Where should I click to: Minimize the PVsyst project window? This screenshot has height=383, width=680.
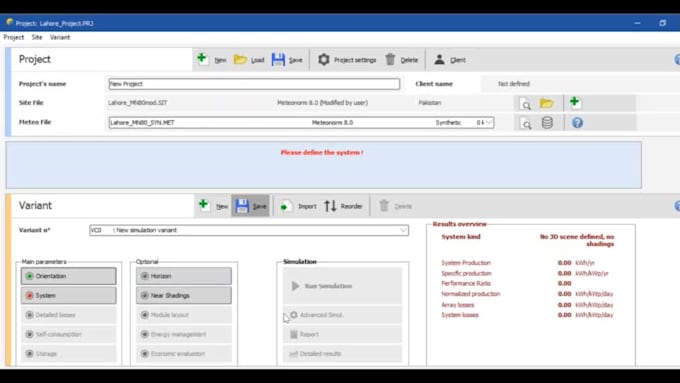tap(637, 23)
